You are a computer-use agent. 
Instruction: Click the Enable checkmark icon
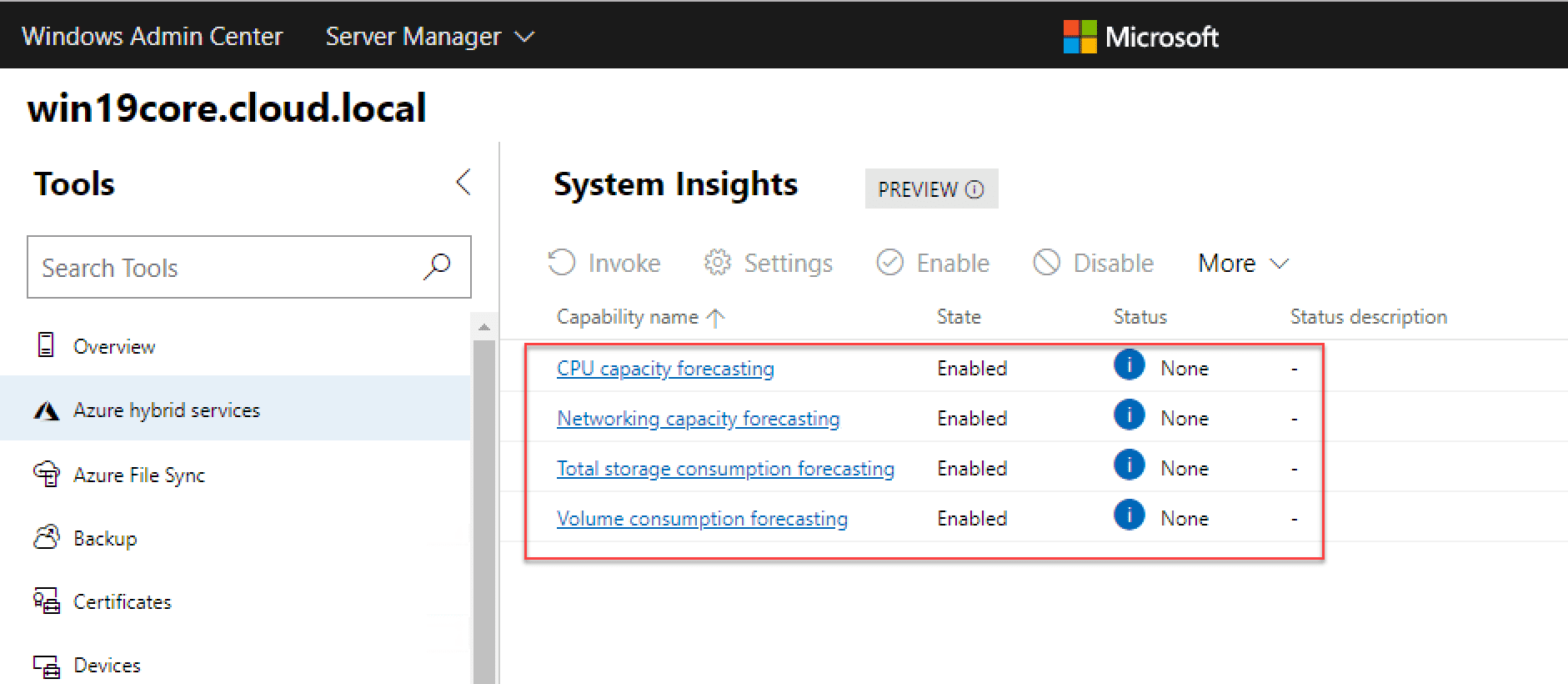[x=890, y=263]
